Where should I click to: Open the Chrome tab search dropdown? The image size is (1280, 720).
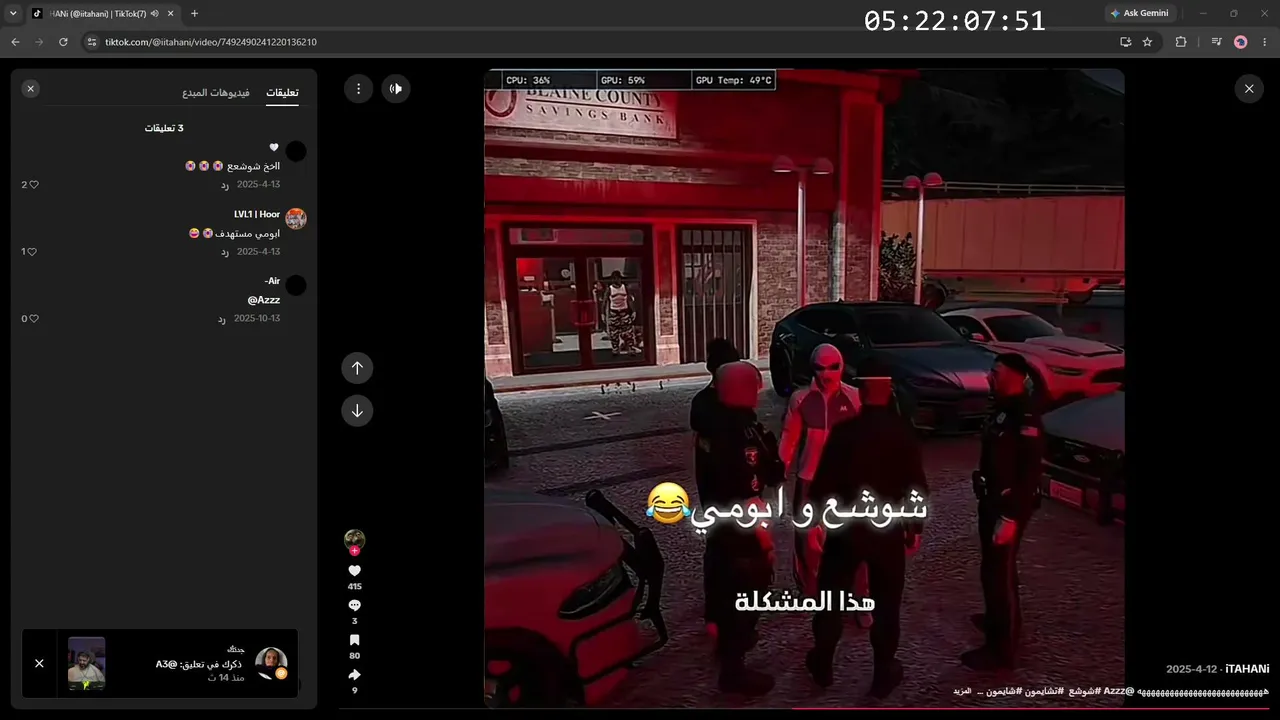pos(13,13)
